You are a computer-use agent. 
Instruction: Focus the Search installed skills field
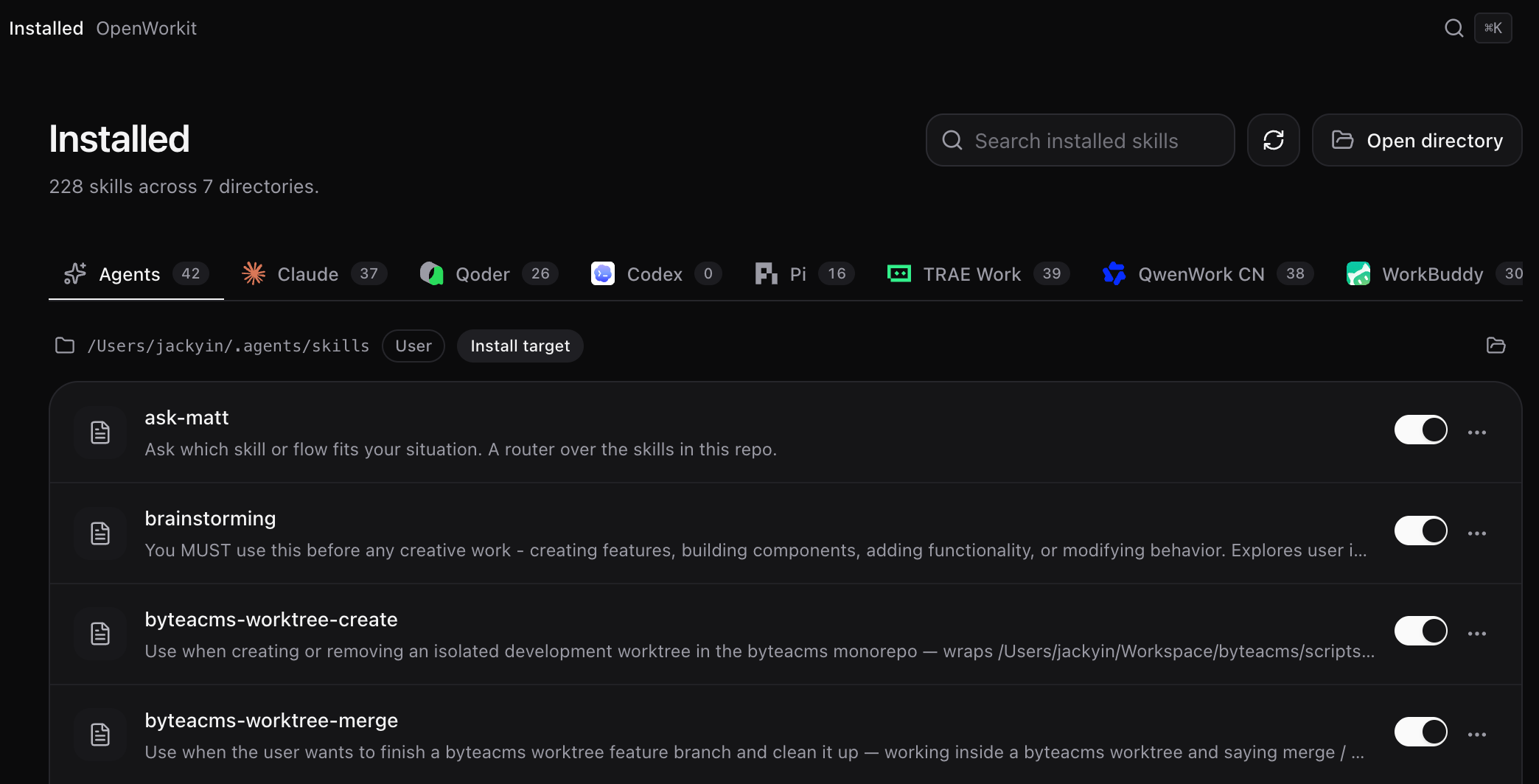point(1080,140)
